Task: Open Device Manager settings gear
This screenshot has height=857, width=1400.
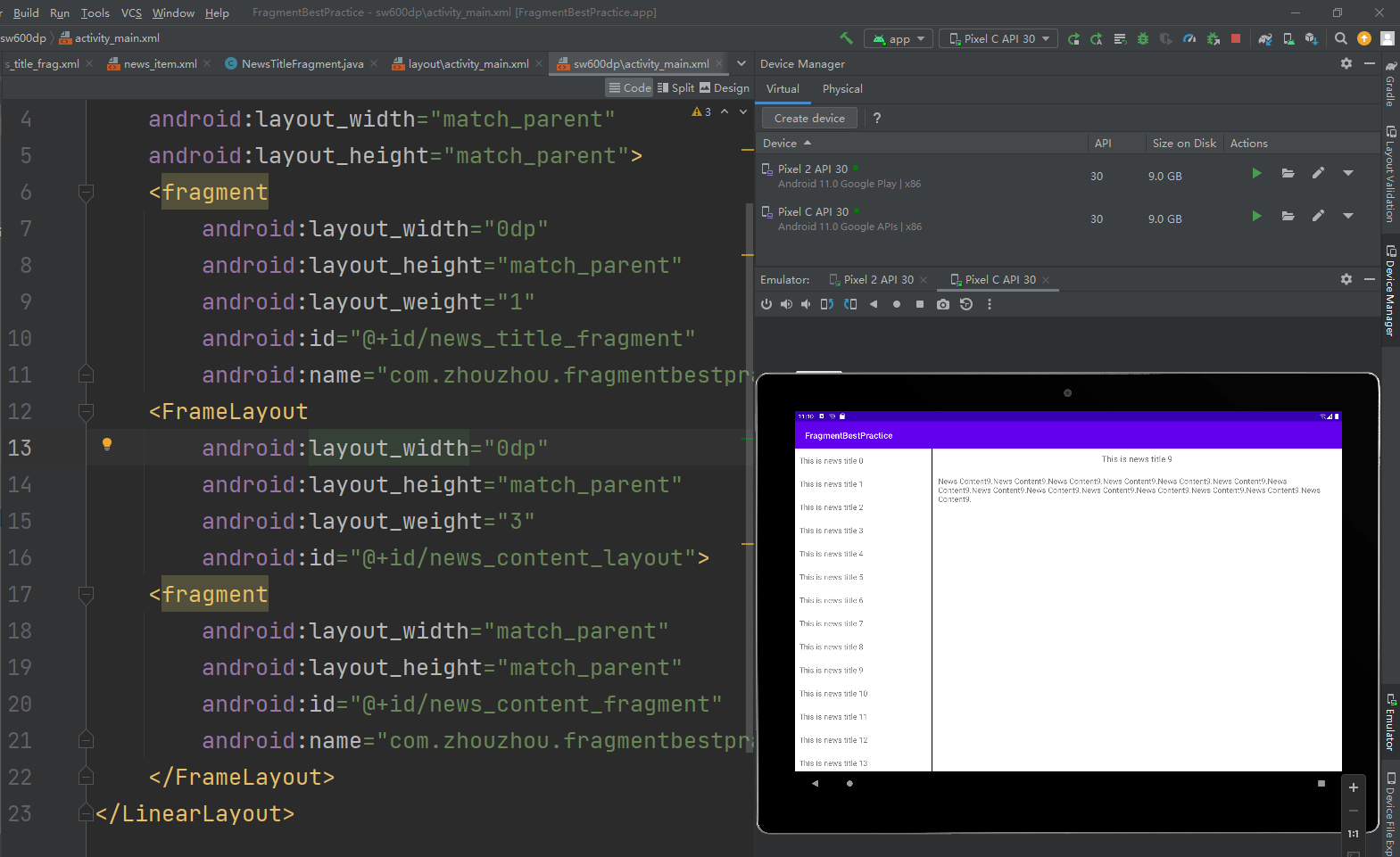Action: point(1346,63)
